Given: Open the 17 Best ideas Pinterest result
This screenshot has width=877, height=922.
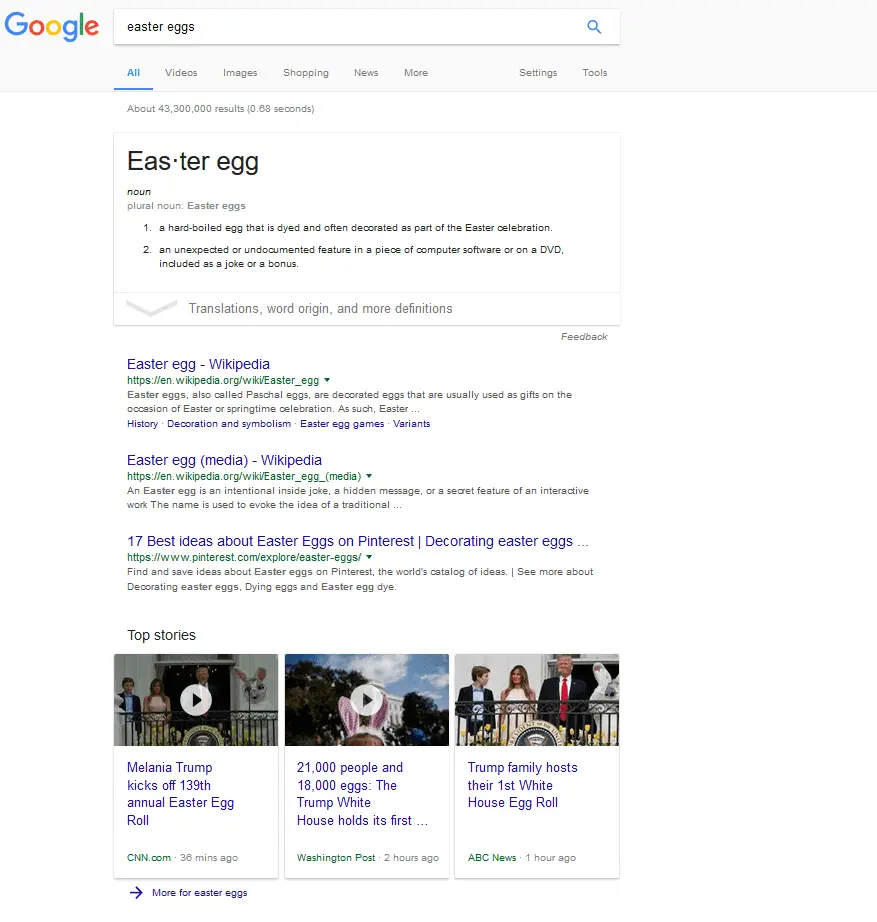Looking at the screenshot, I should pyautogui.click(x=357, y=541).
